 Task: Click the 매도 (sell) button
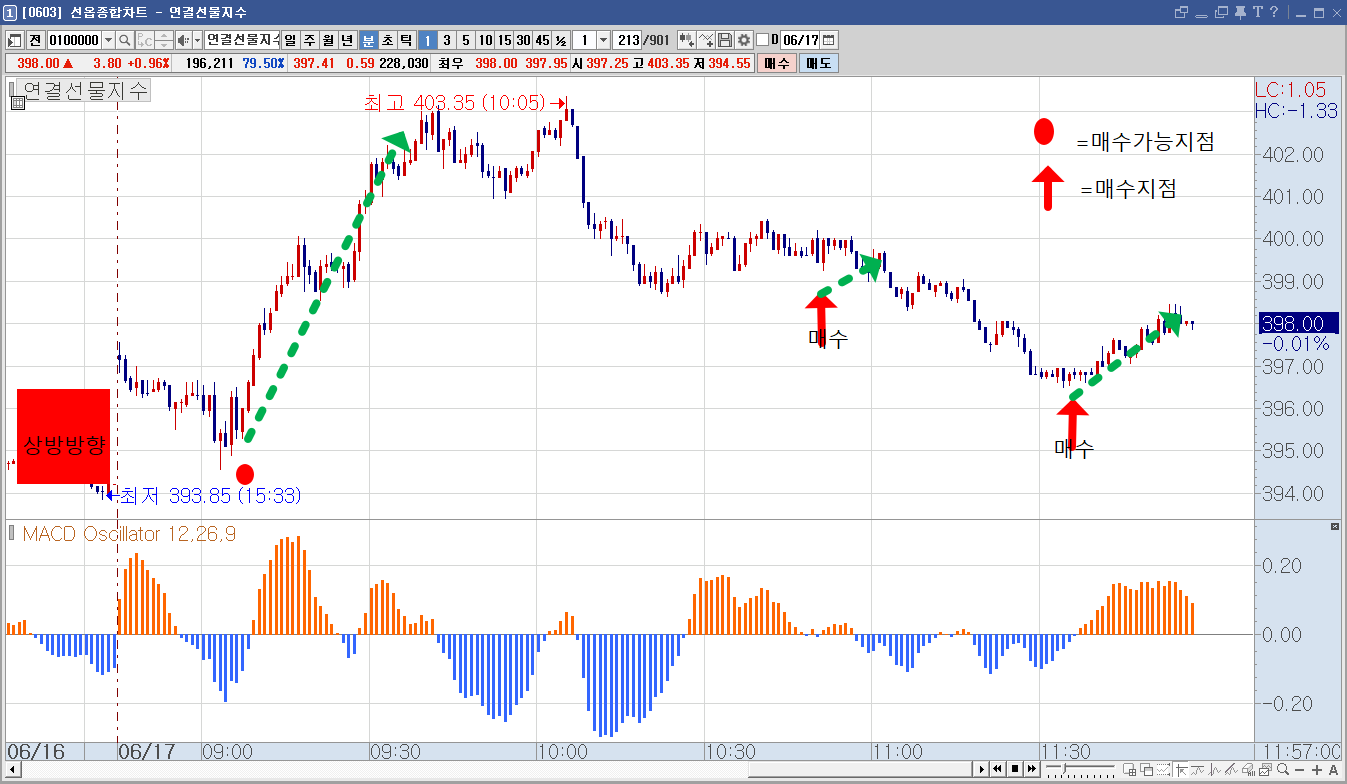(x=818, y=63)
